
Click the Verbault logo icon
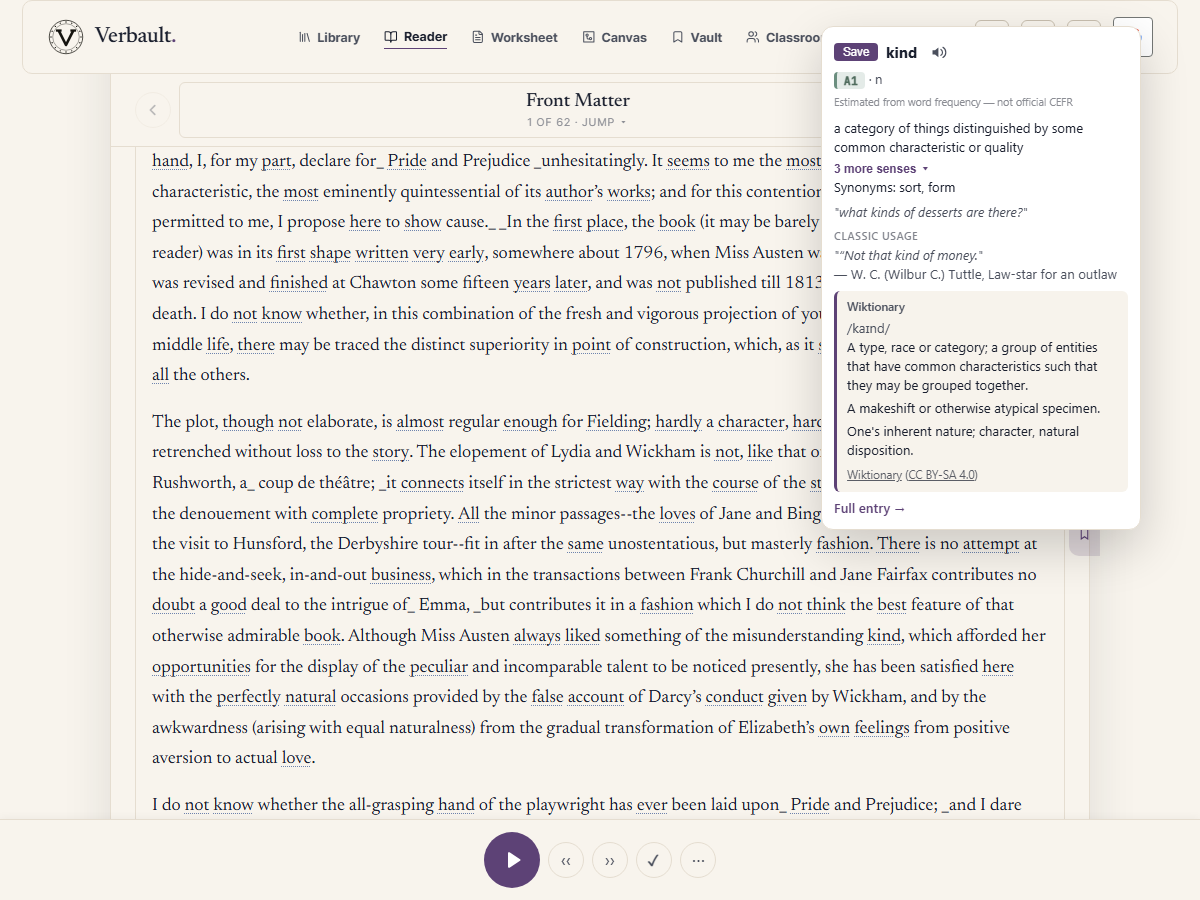click(66, 37)
